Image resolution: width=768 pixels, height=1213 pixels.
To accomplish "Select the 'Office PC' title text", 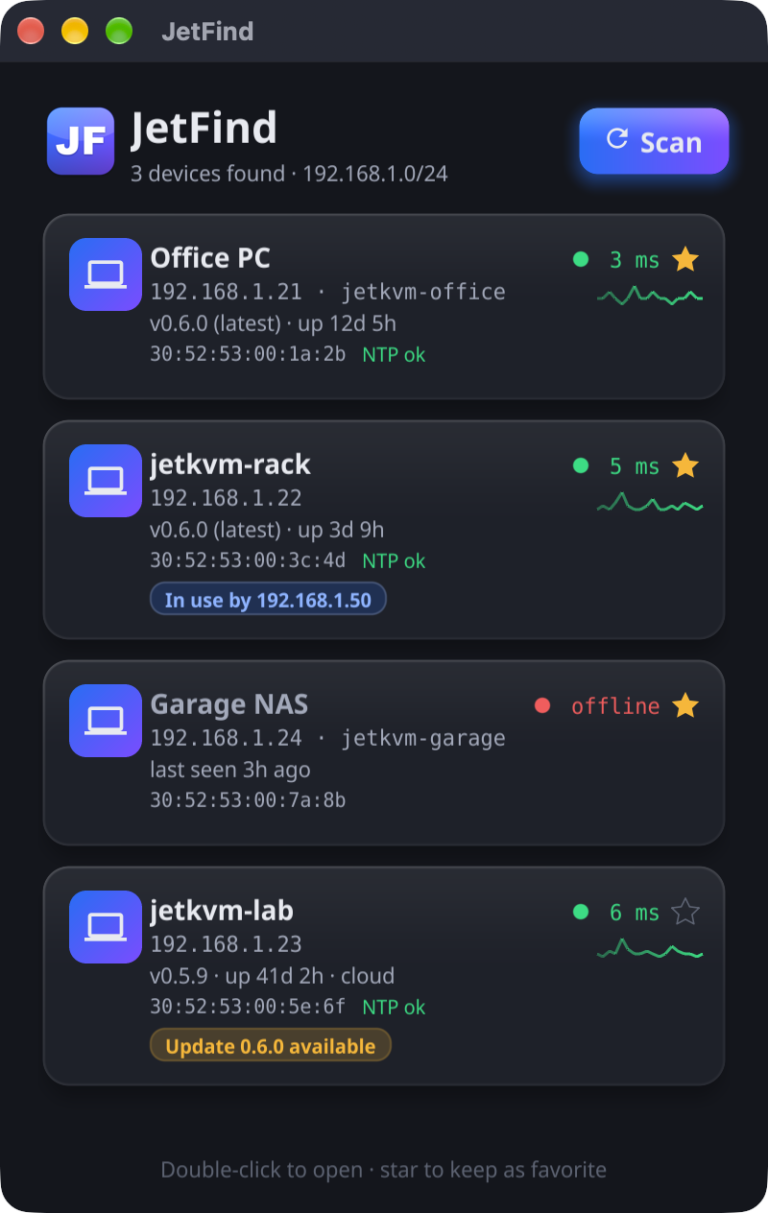I will tap(210, 258).
